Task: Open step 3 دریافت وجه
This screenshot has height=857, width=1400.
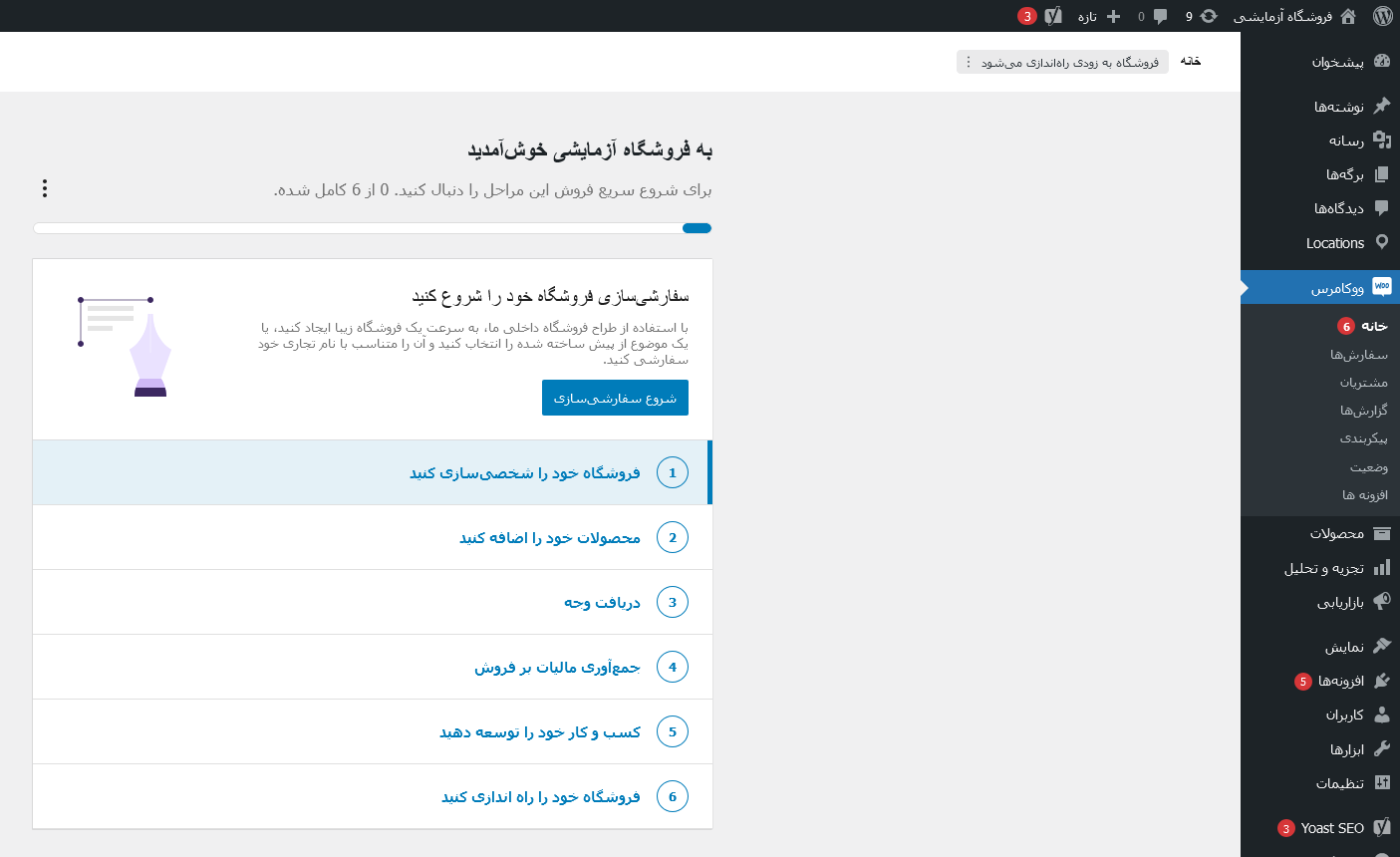Action: (373, 602)
